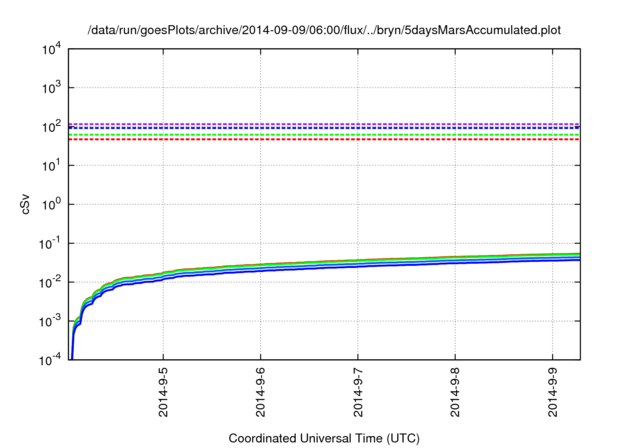Click the 2014-9-6 date tick label

[260, 392]
